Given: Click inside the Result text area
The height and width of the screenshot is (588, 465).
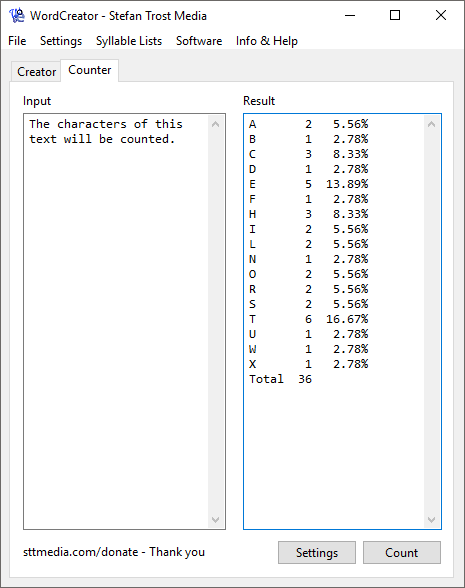Looking at the screenshot, I should click(334, 321).
